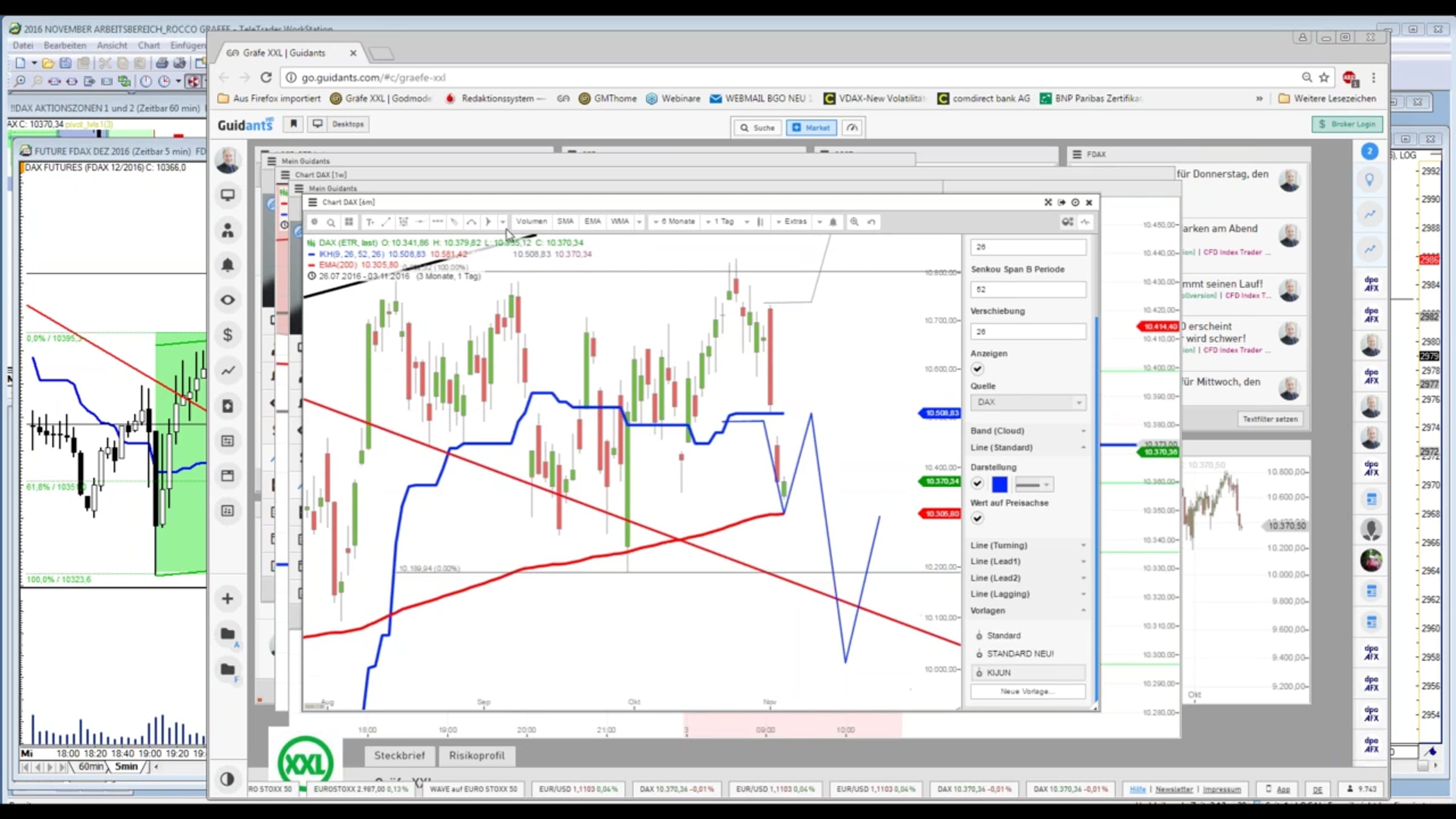
Task: Click the fullscreen icon of Chart DAX widget
Action: coord(1048,202)
